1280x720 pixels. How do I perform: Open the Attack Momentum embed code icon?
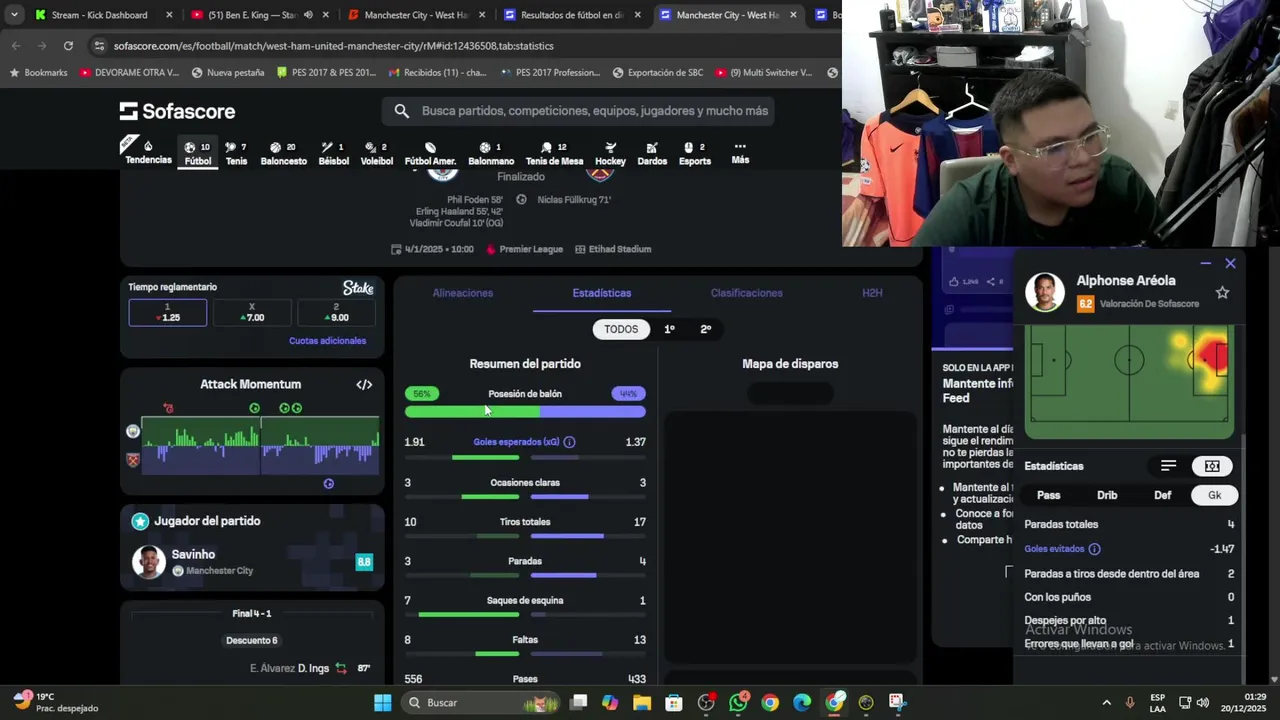pos(364,384)
